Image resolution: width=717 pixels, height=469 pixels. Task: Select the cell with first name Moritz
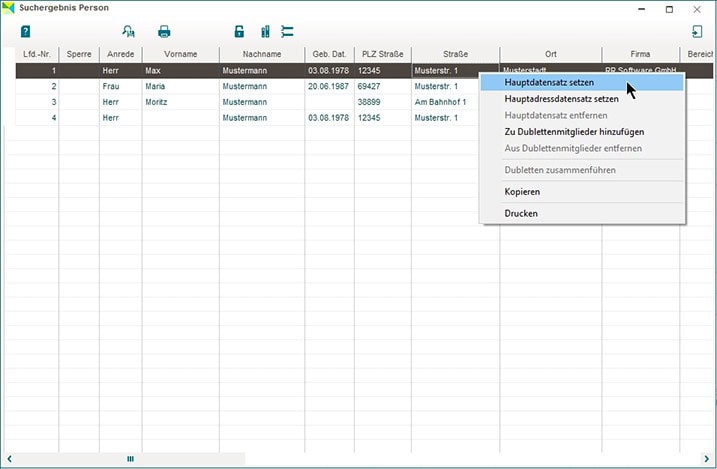pos(181,102)
